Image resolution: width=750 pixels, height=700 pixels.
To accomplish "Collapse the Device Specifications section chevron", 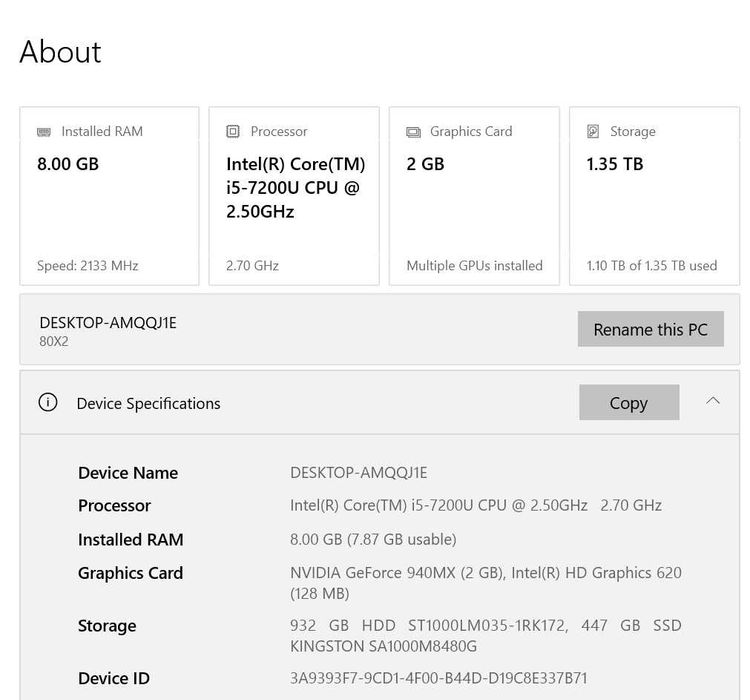I will coord(713,401).
